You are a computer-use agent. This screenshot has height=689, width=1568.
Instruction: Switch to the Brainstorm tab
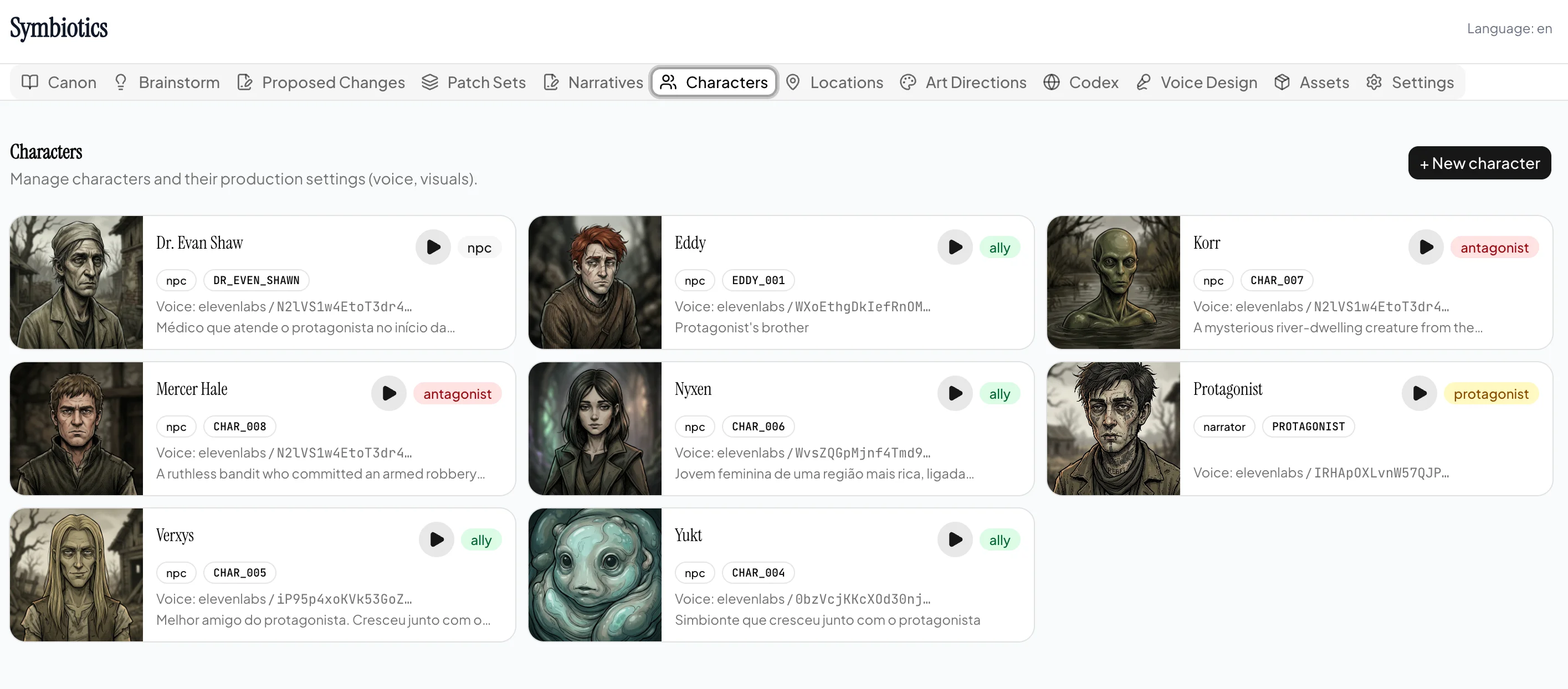[167, 82]
